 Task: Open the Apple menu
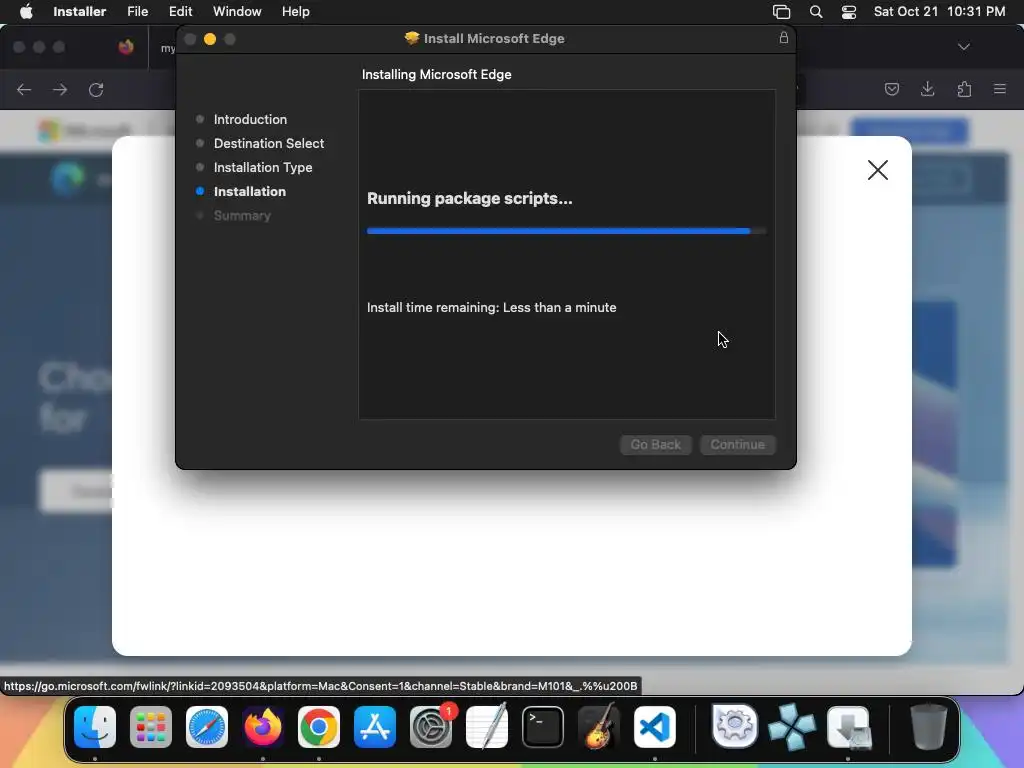click(x=26, y=11)
